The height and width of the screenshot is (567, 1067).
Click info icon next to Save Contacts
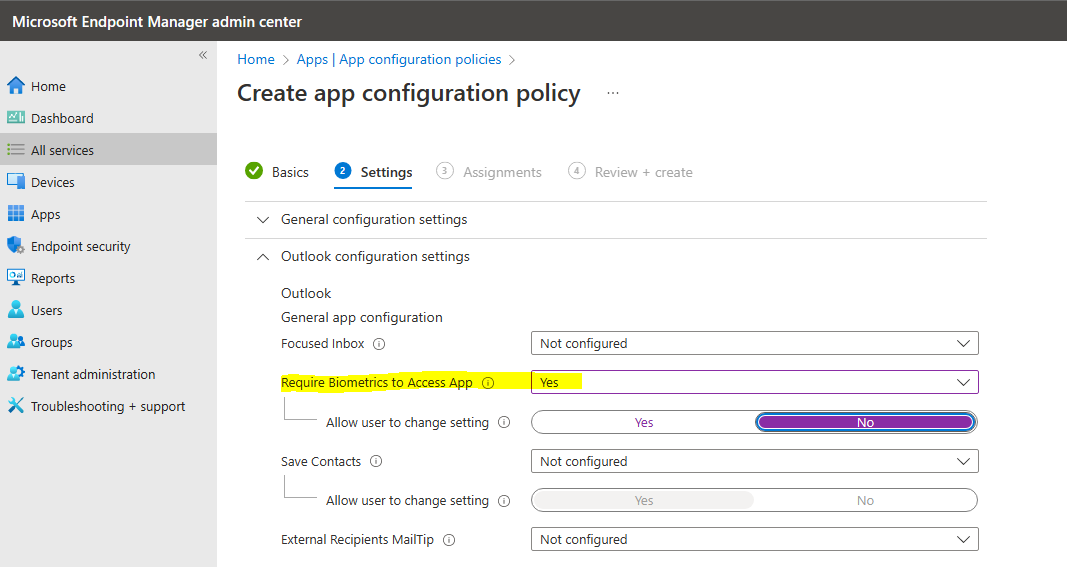pyautogui.click(x=376, y=461)
